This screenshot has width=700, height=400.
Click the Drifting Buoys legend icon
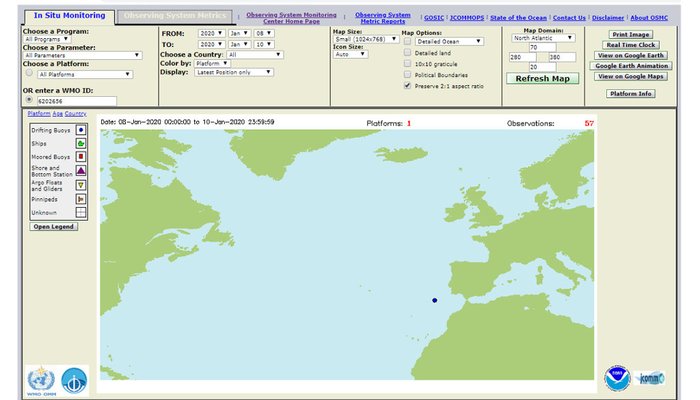(80, 130)
